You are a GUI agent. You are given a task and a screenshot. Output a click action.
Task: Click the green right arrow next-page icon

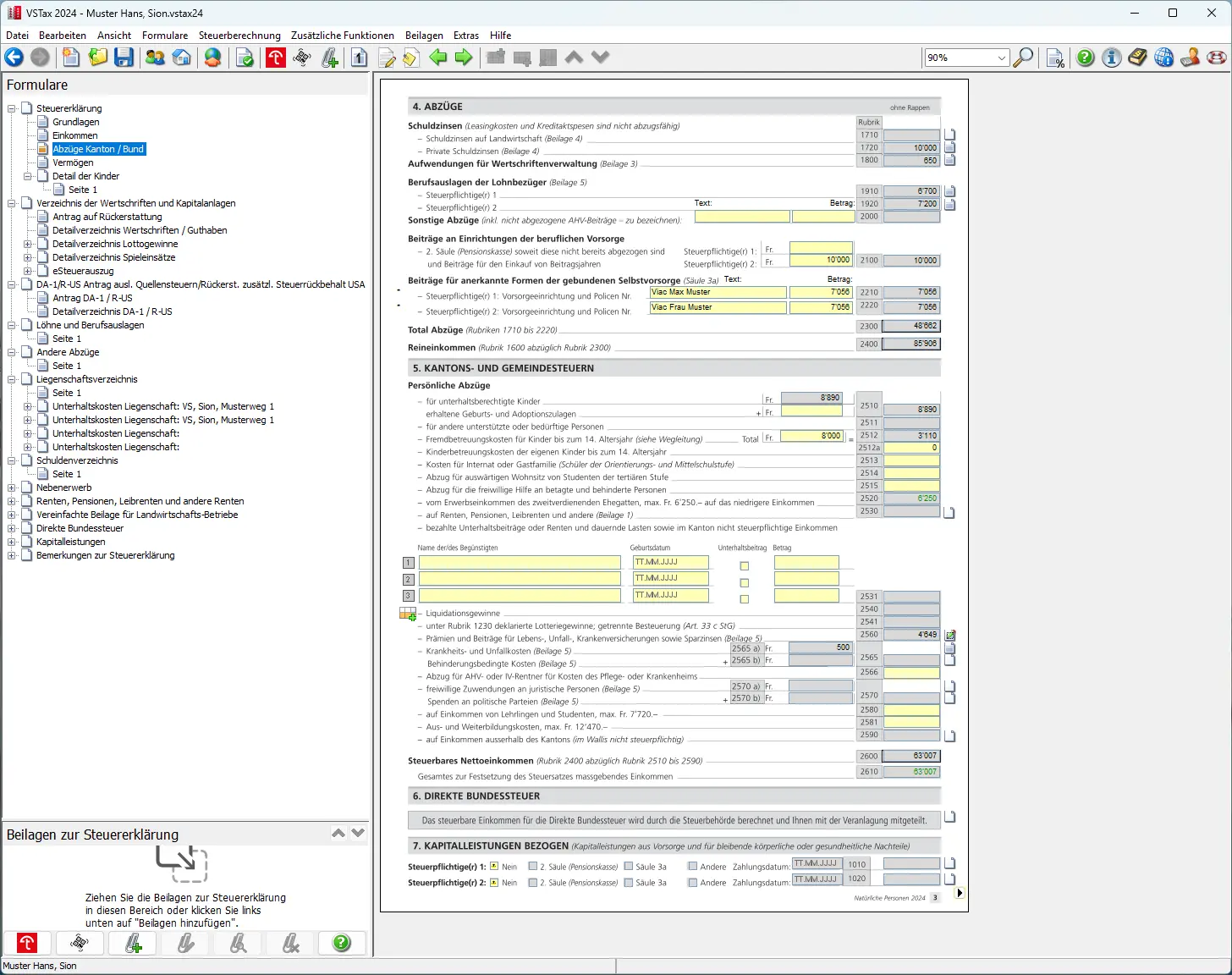pyautogui.click(x=464, y=58)
